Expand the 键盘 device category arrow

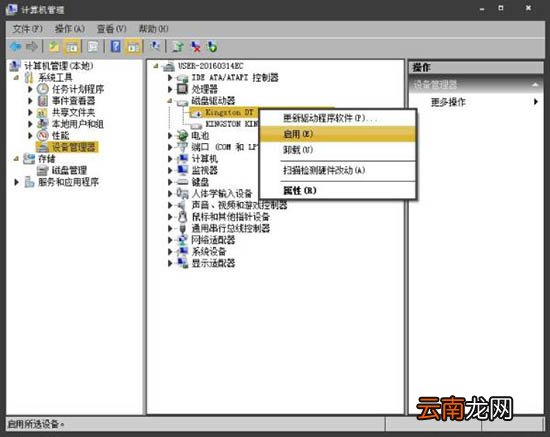[x=170, y=182]
